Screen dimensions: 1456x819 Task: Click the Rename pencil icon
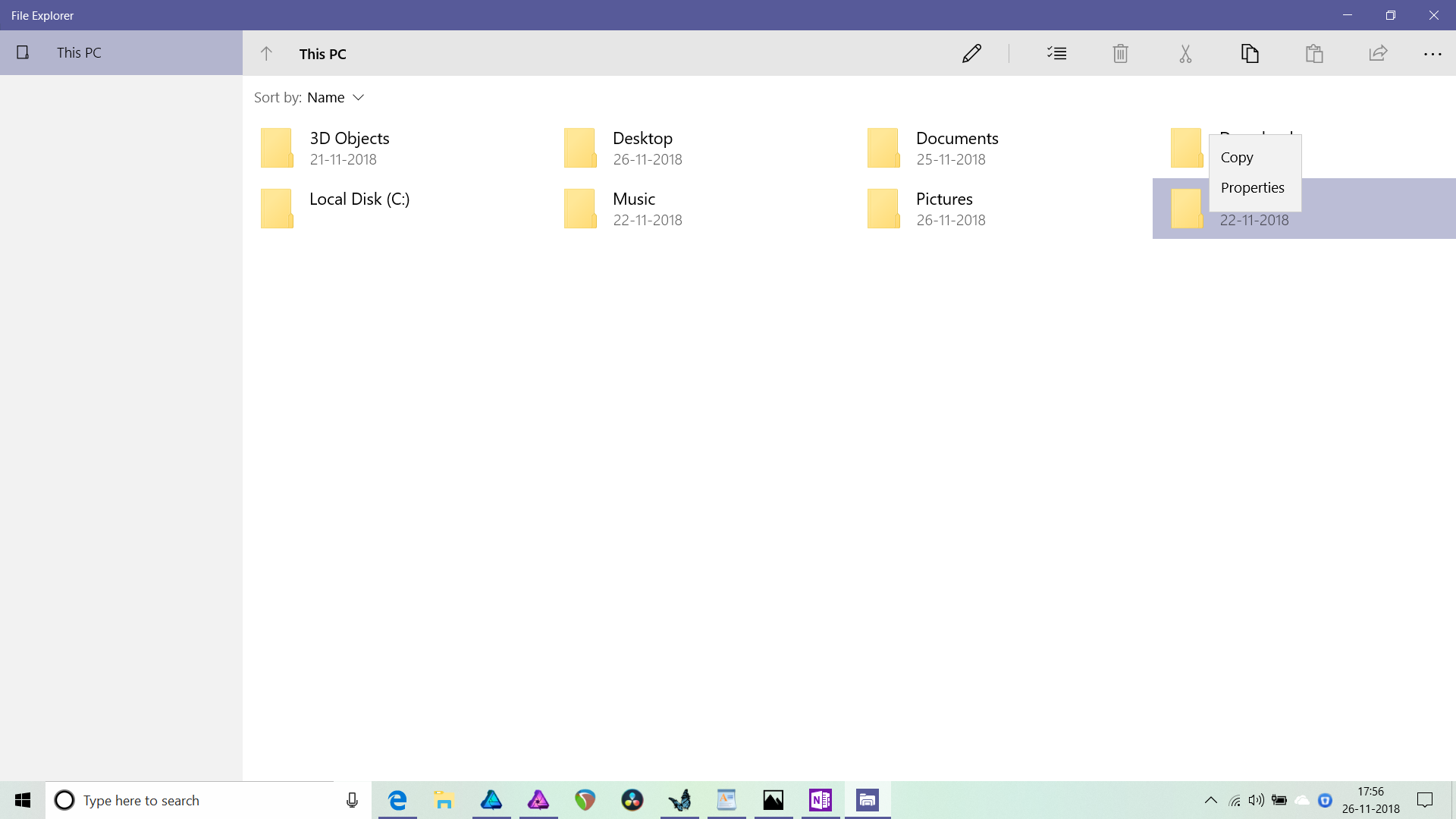click(x=971, y=53)
